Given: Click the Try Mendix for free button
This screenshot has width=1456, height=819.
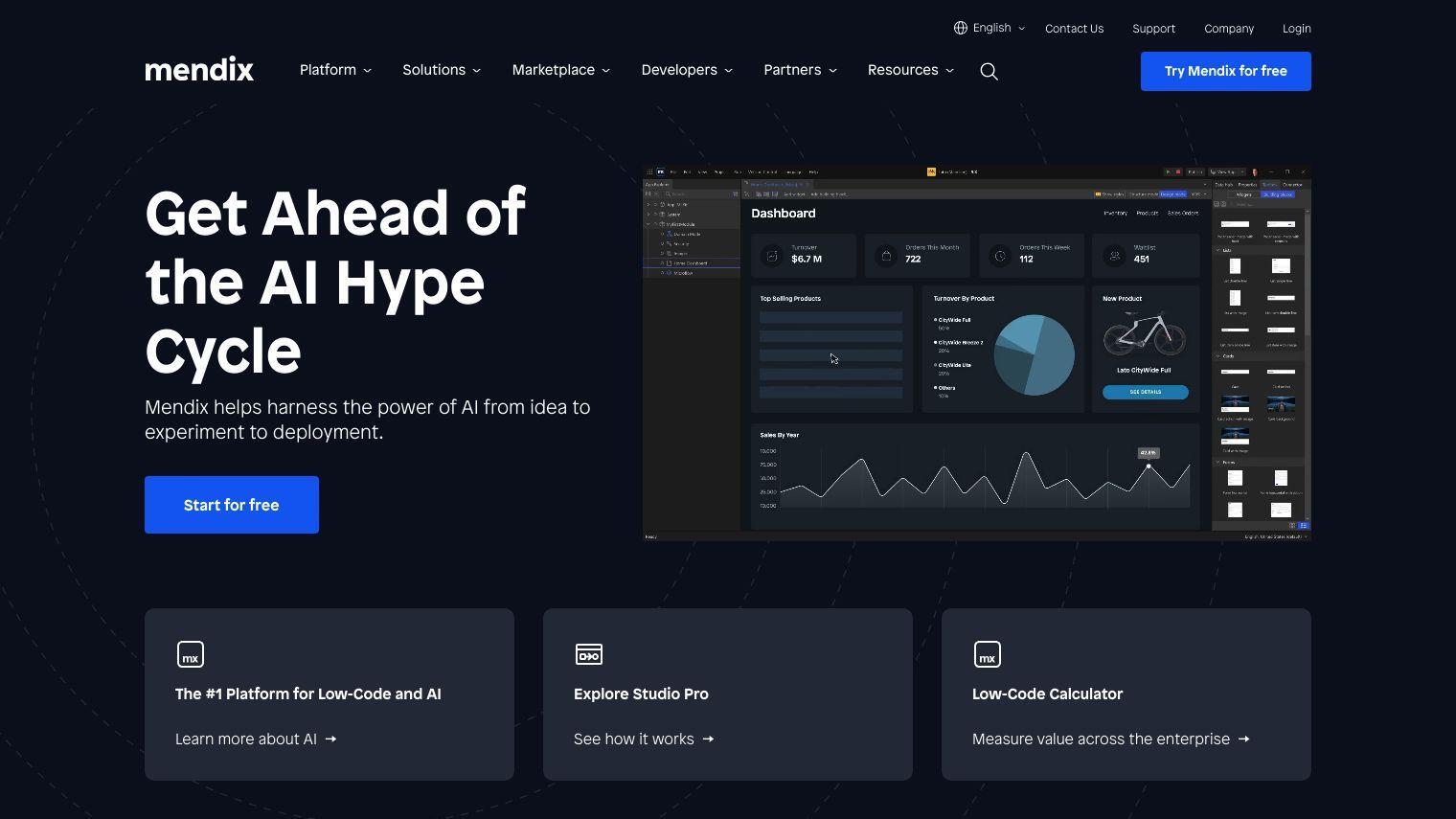Looking at the screenshot, I should pyautogui.click(x=1225, y=71).
